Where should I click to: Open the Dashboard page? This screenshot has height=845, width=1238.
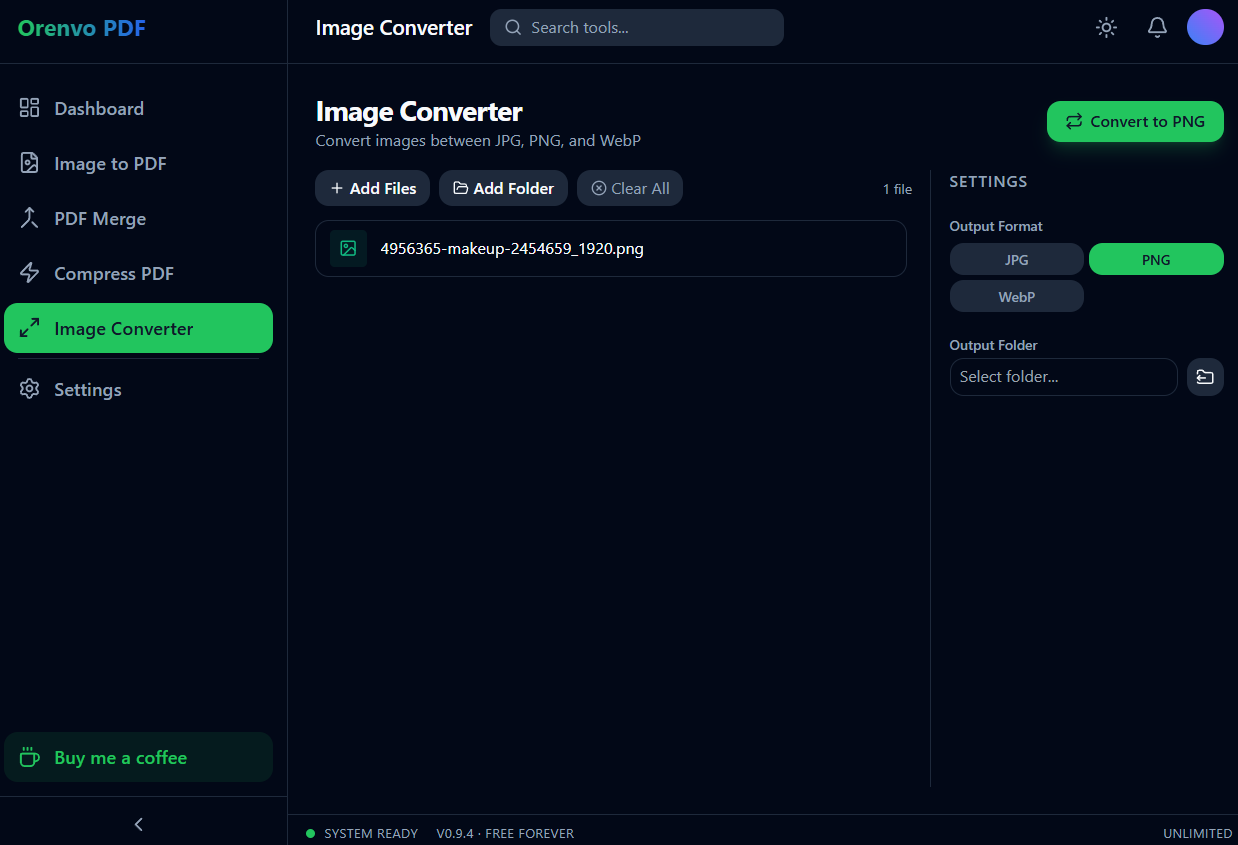[x=138, y=108]
